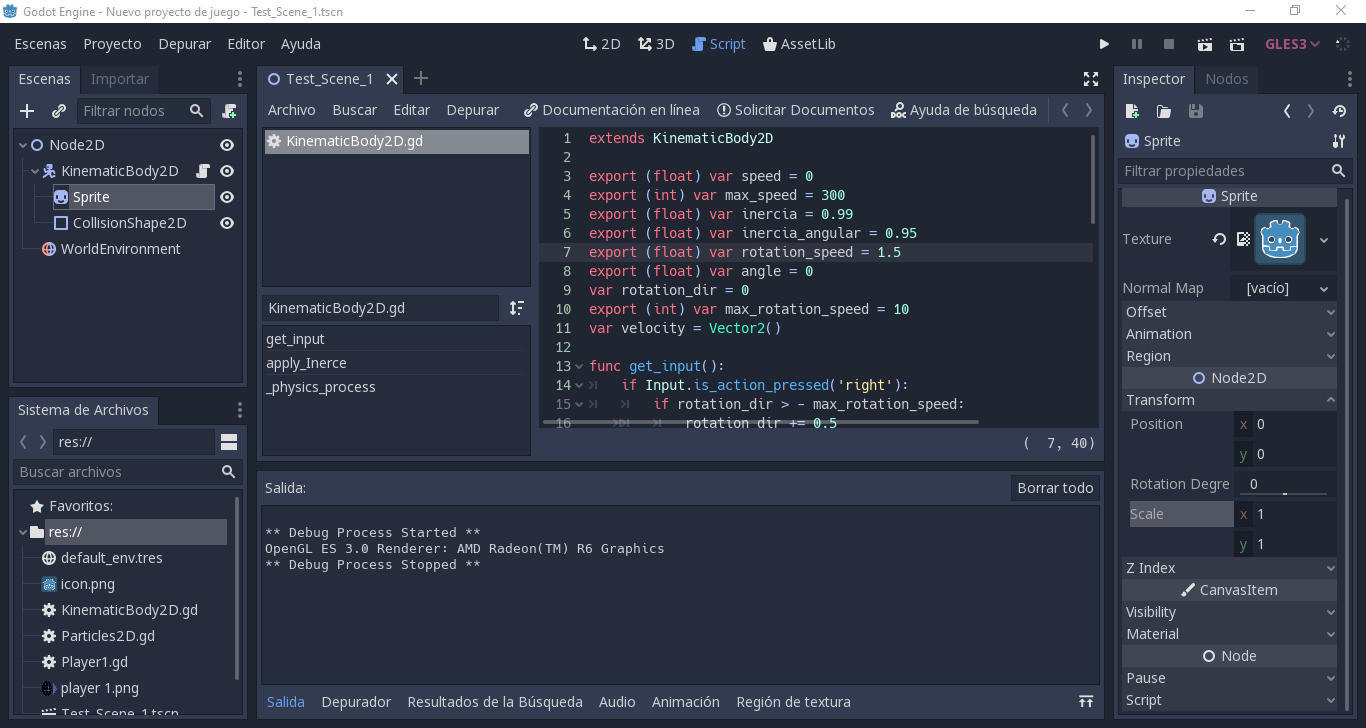1366x728 pixels.
Task: Expand the Region section
Action: [x=1229, y=356]
